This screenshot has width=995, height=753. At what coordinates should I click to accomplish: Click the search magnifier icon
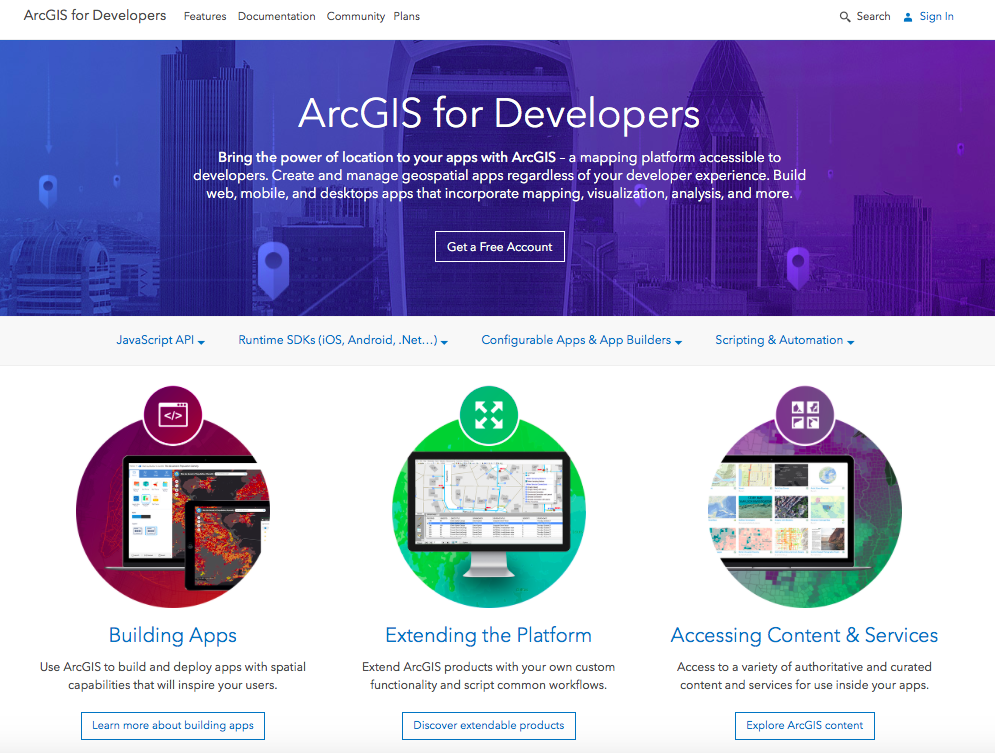(x=845, y=16)
